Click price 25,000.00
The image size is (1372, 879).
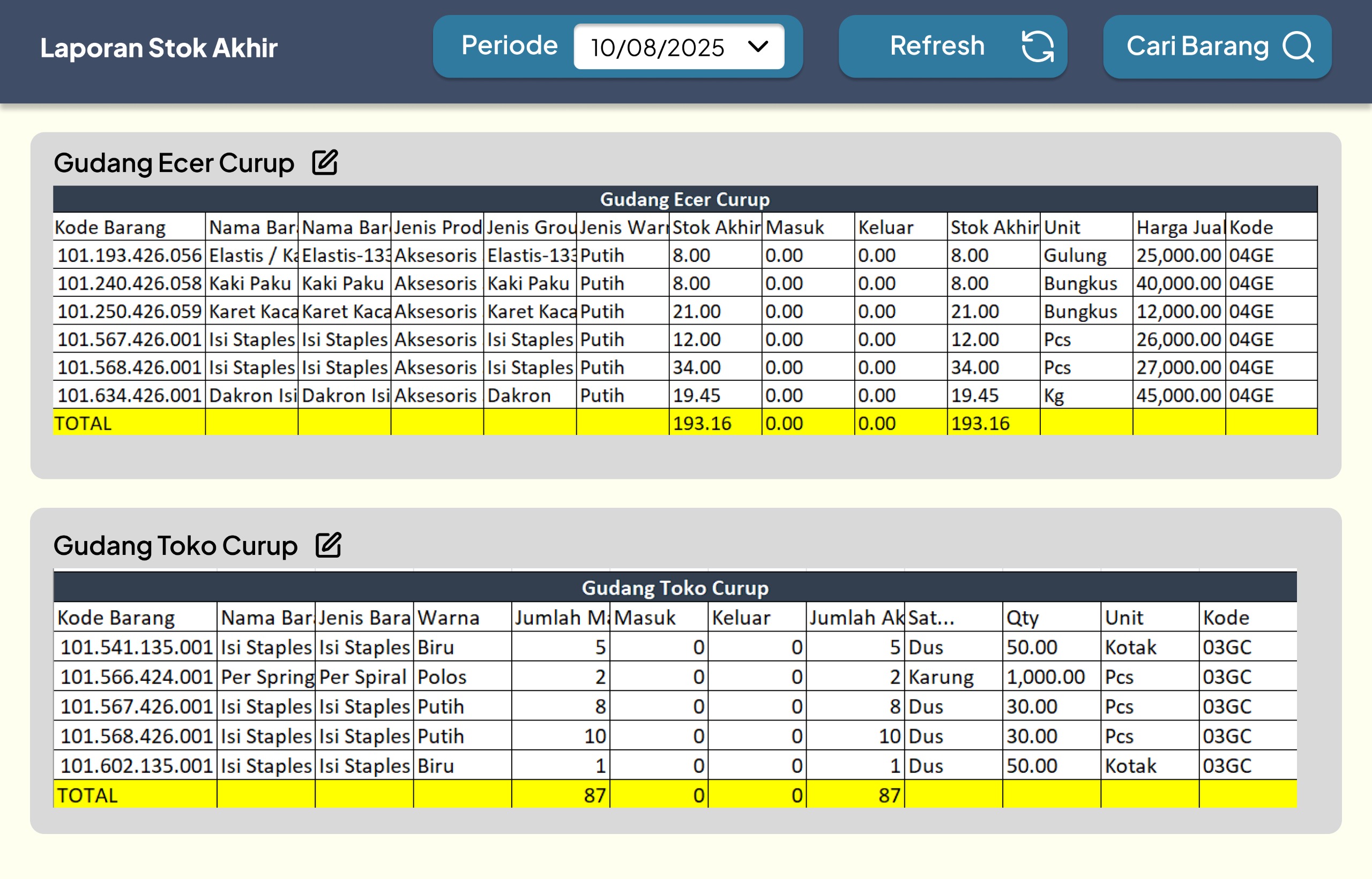pos(1179,255)
